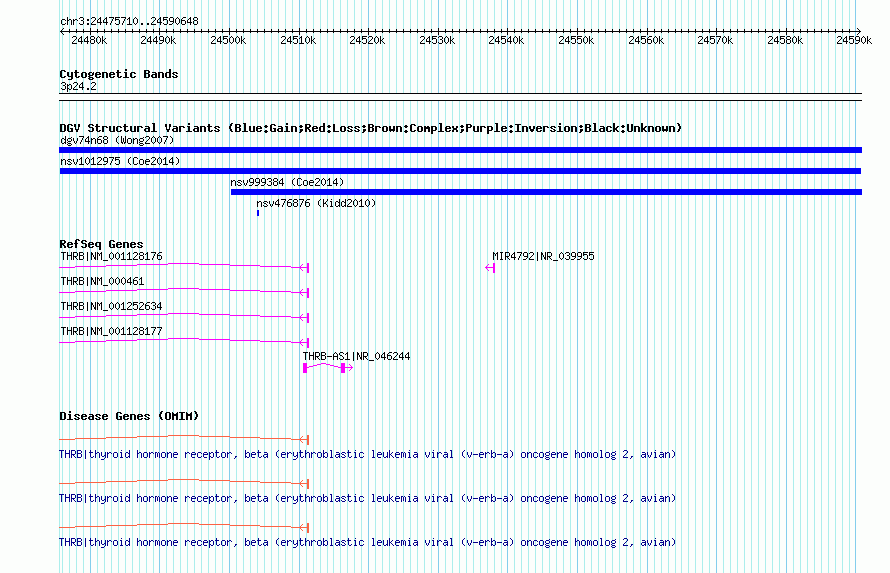This screenshot has width=890, height=573.
Task: Click the first orange OMIM THRB gene line
Action: [x=184, y=437]
